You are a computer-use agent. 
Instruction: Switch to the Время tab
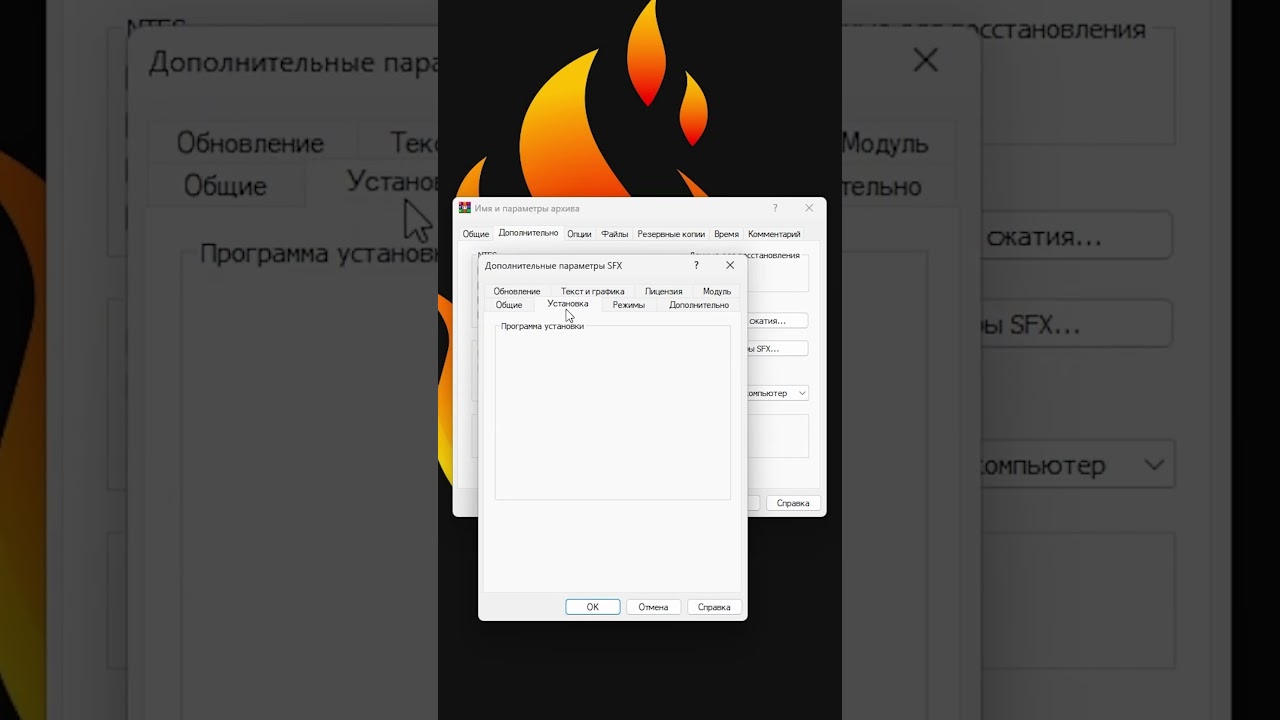click(x=726, y=234)
